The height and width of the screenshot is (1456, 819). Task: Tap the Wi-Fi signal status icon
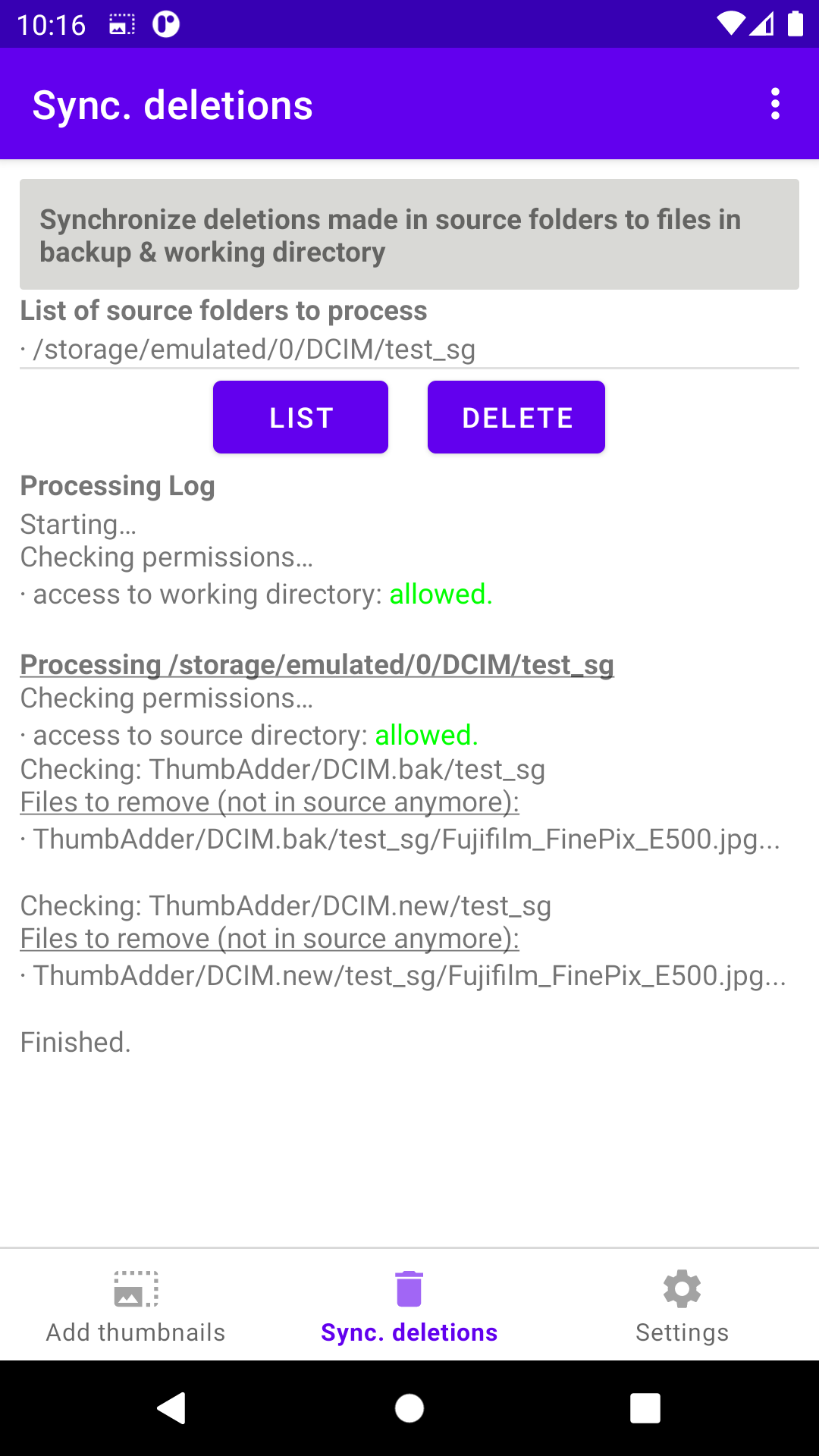tap(730, 24)
